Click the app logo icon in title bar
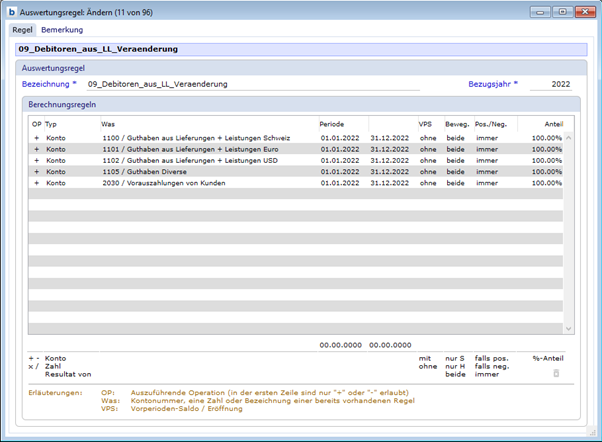Viewport: 602px width, 442px height. pos(11,11)
